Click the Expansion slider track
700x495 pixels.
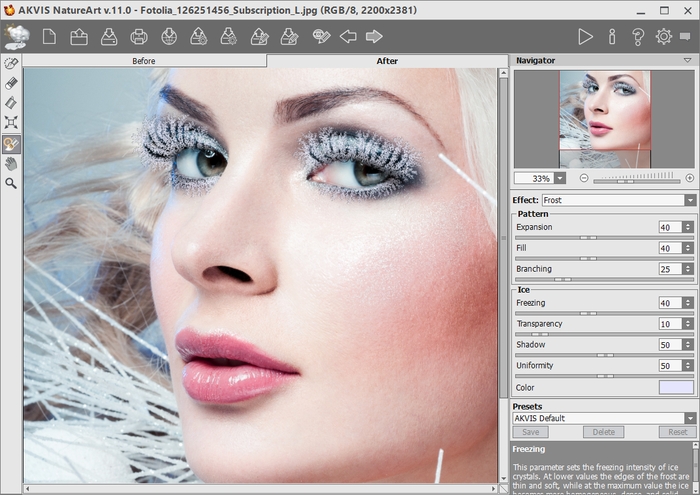pyautogui.click(x=604, y=238)
